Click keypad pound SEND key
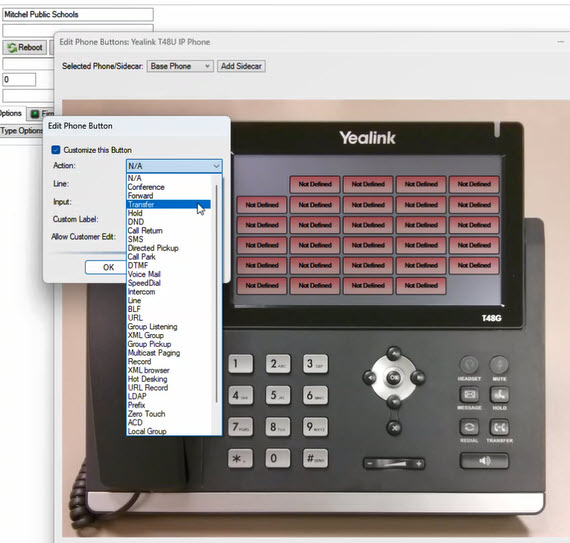 coord(315,458)
